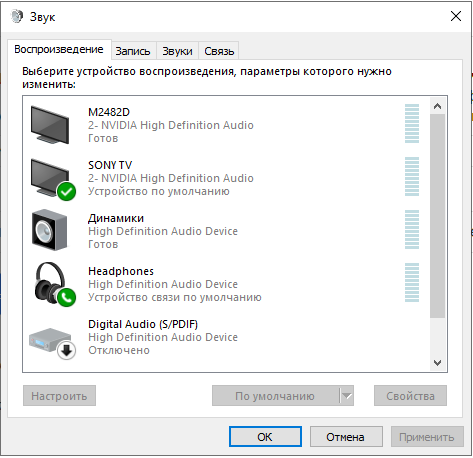Select the SONY TV device icon
473x458 pixels.
(53, 179)
